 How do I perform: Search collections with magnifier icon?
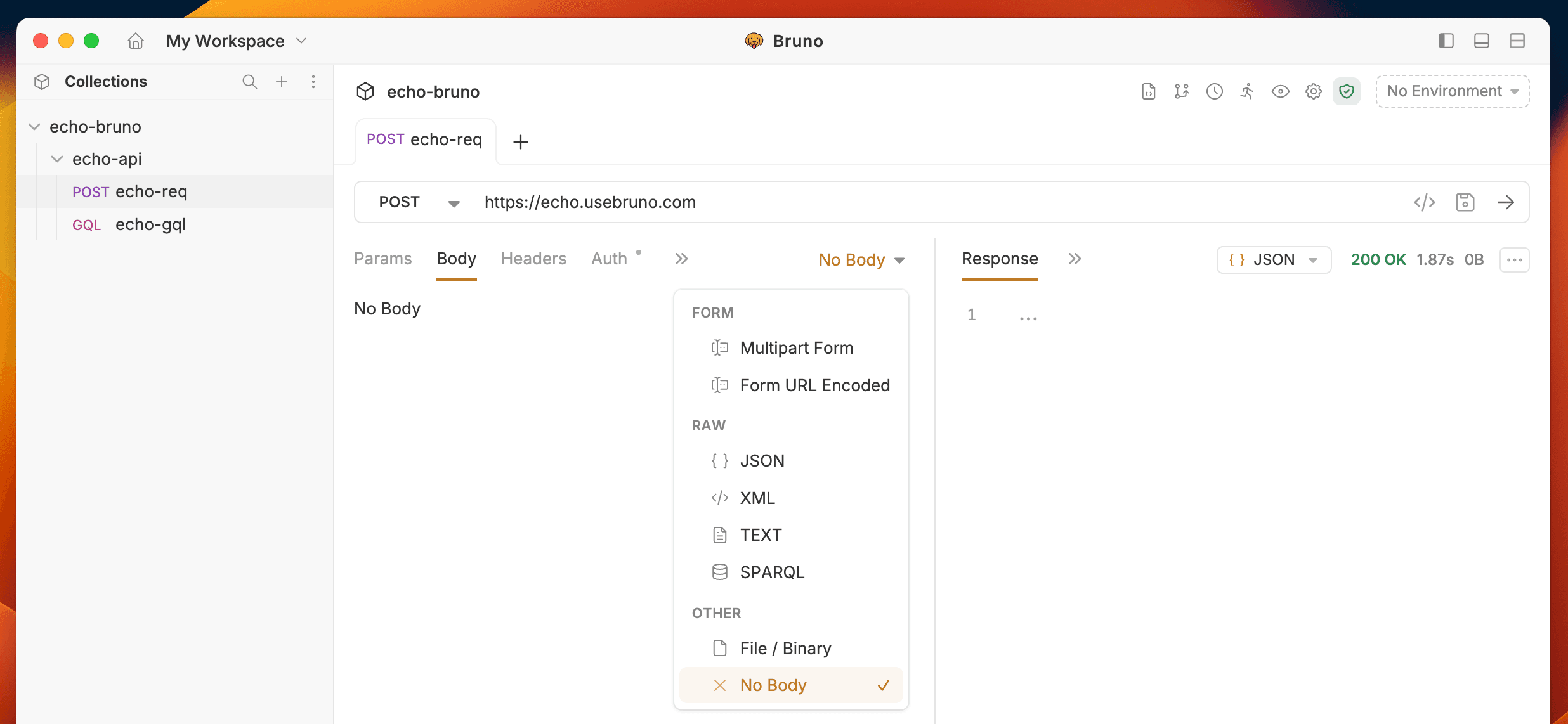point(249,82)
